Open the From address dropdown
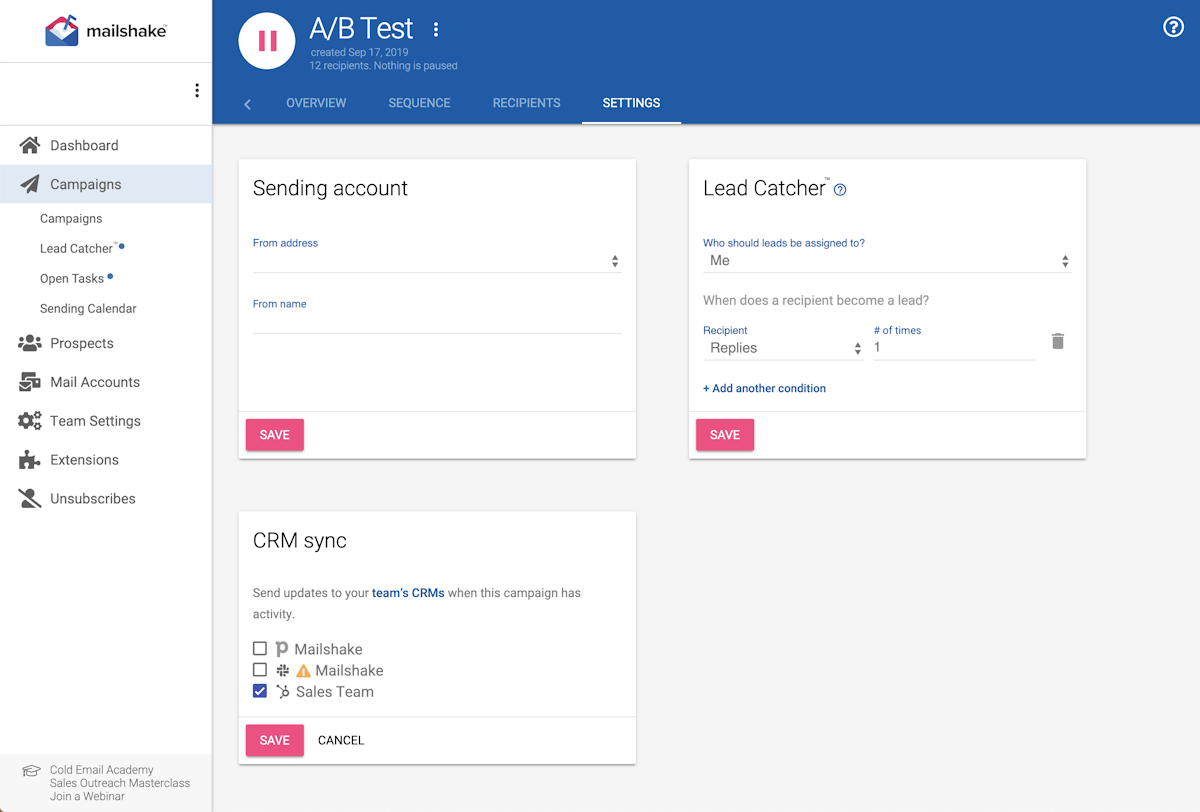This screenshot has height=812, width=1200. 437,261
